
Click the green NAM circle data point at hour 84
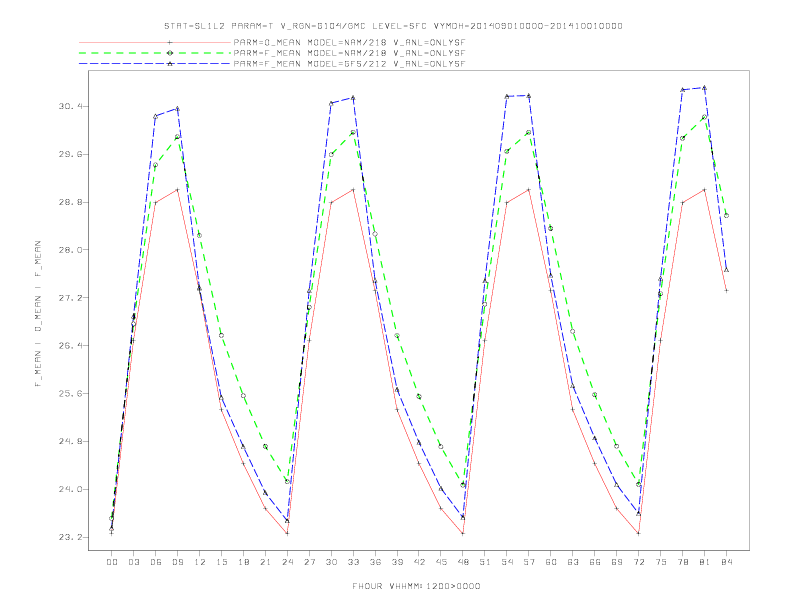[x=726, y=216]
